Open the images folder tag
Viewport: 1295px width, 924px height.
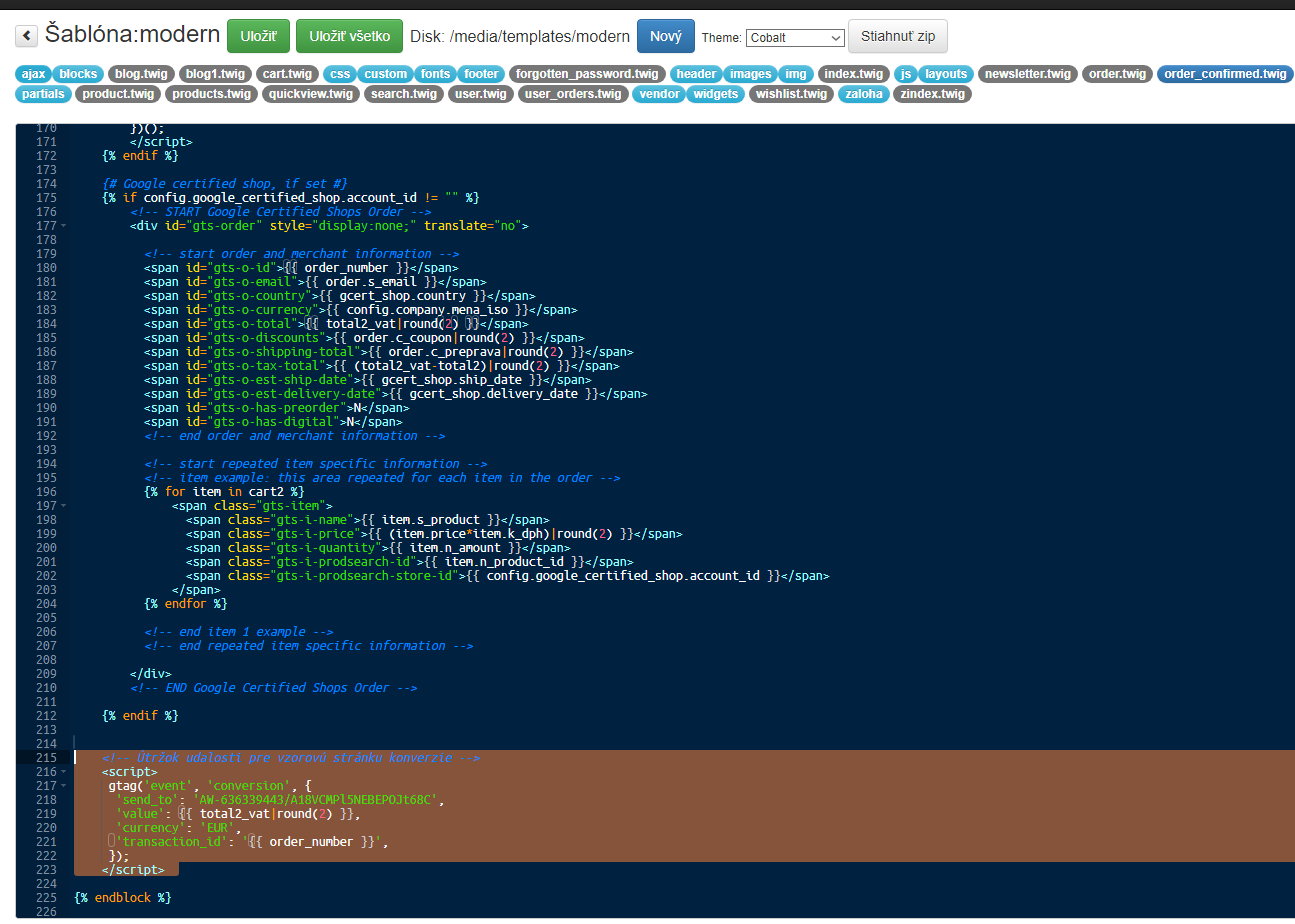point(750,74)
